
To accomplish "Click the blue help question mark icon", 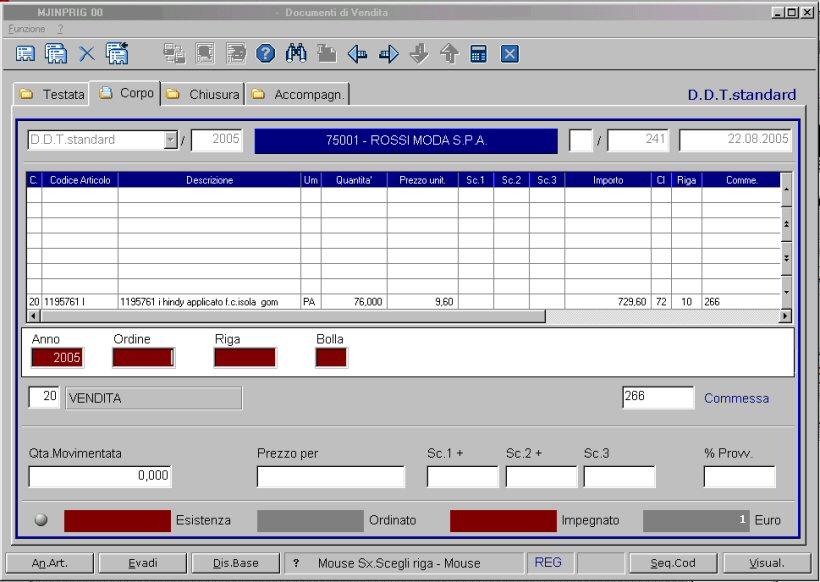I will pyautogui.click(x=265, y=54).
